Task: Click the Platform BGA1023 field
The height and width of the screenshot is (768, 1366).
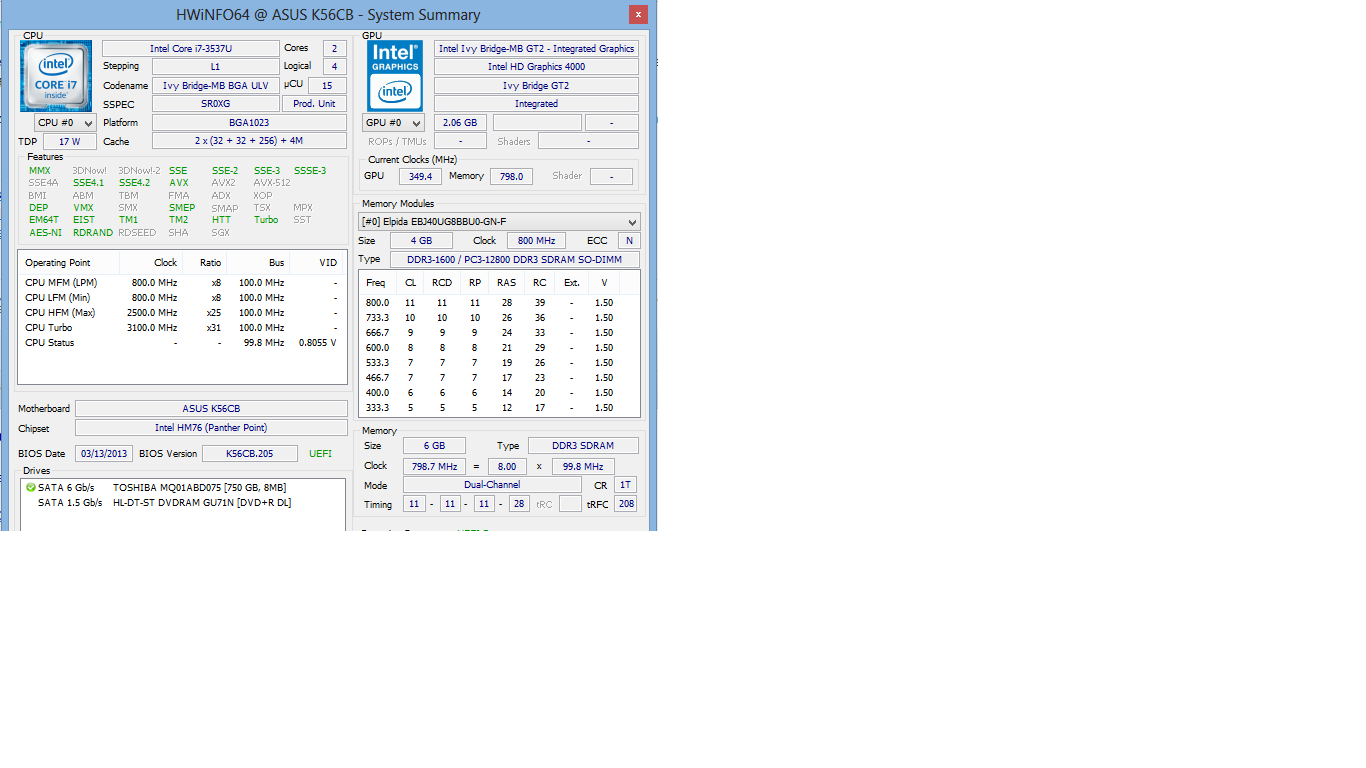Action: coord(249,123)
